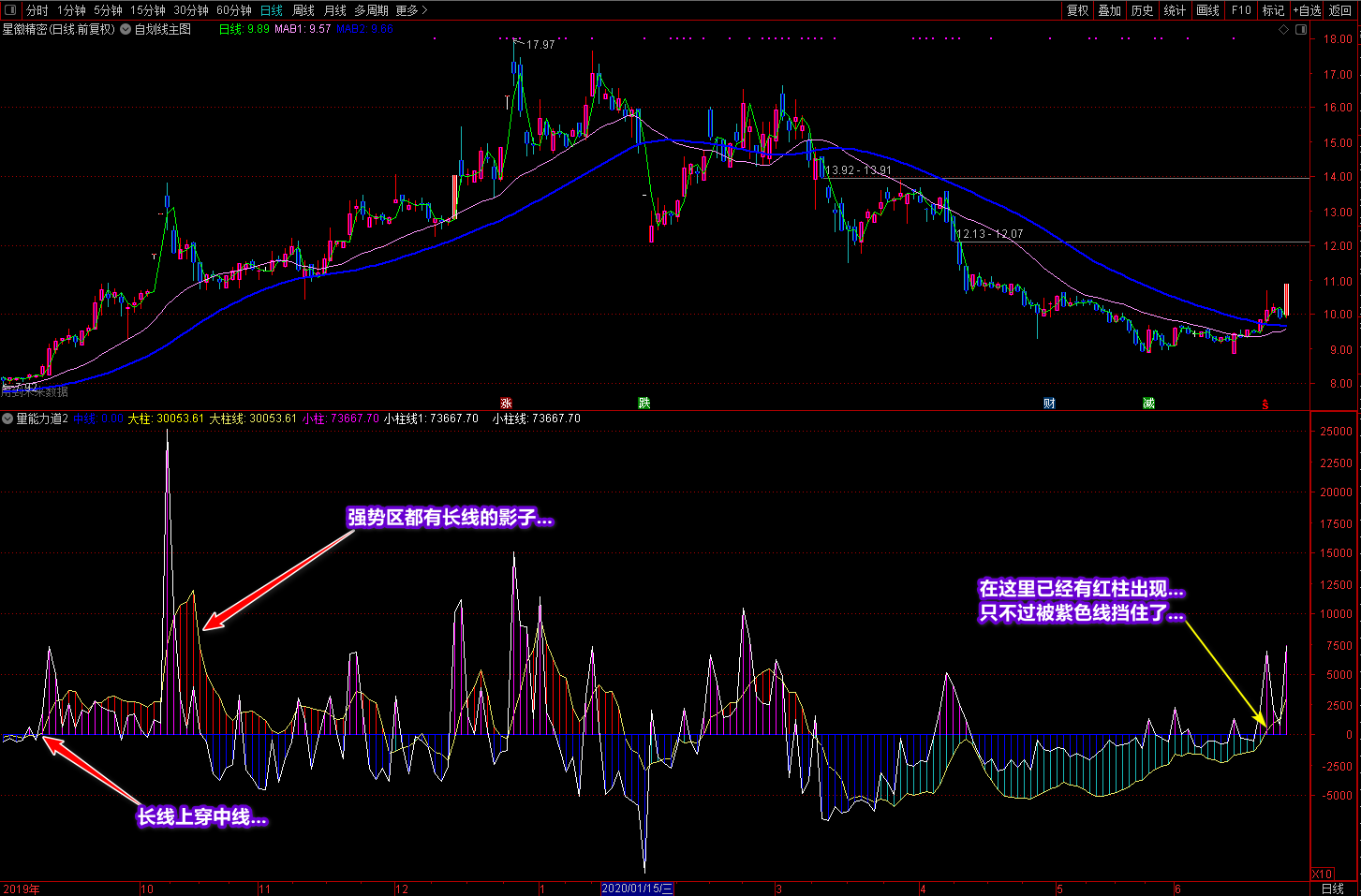Open F10 company info
This screenshot has height=896, width=1361.
[x=1241, y=10]
